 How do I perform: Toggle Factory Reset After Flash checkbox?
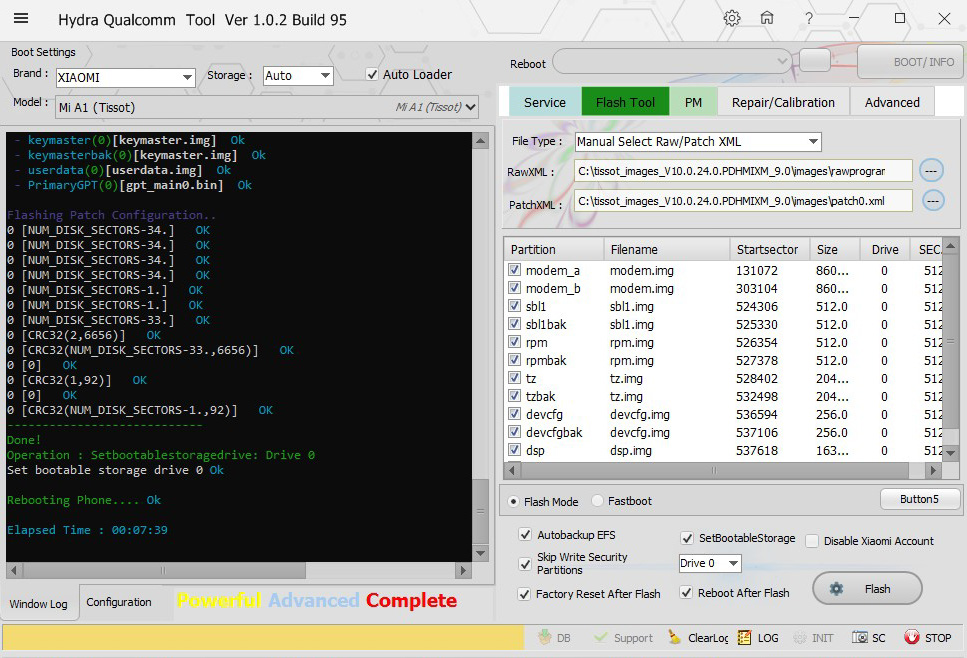[524, 594]
